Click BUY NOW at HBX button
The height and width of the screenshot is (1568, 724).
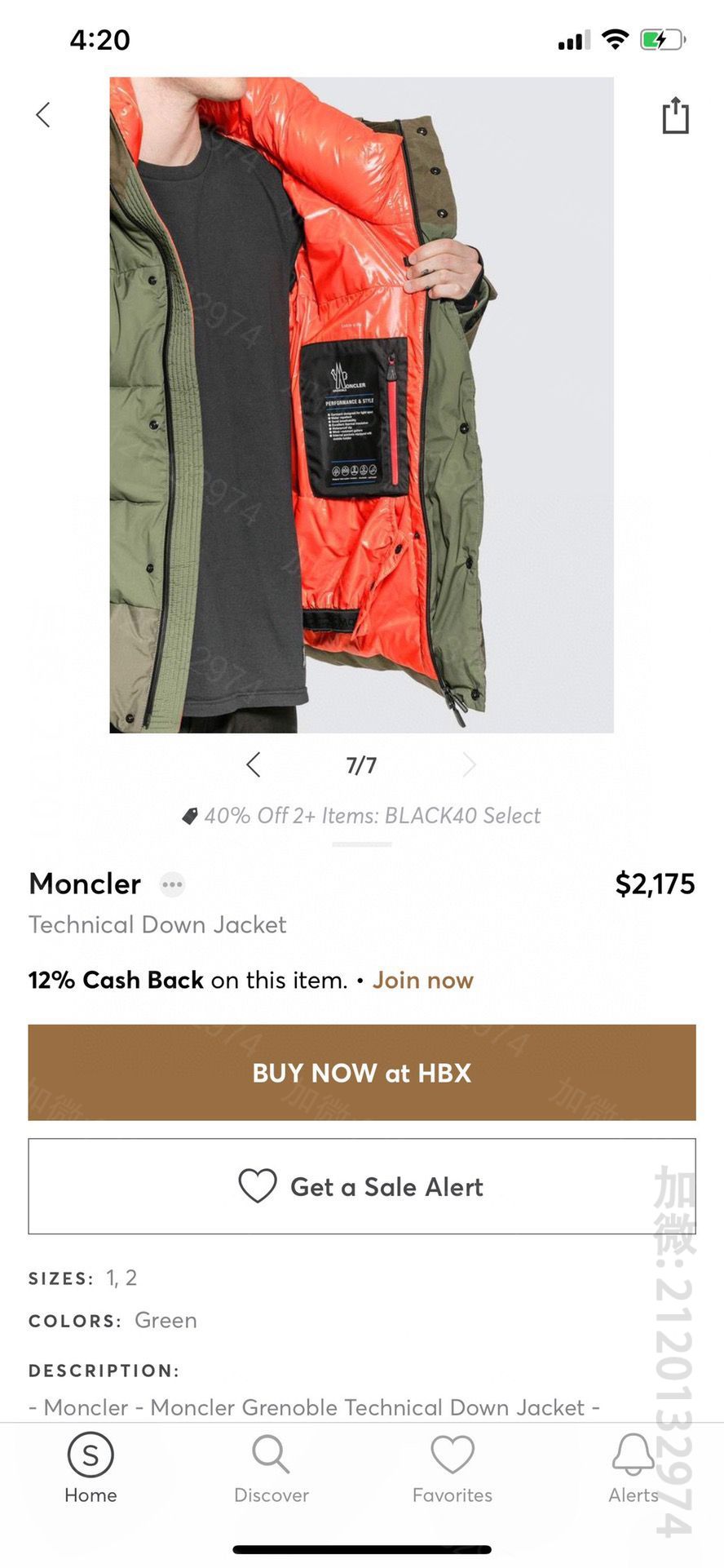click(362, 1072)
